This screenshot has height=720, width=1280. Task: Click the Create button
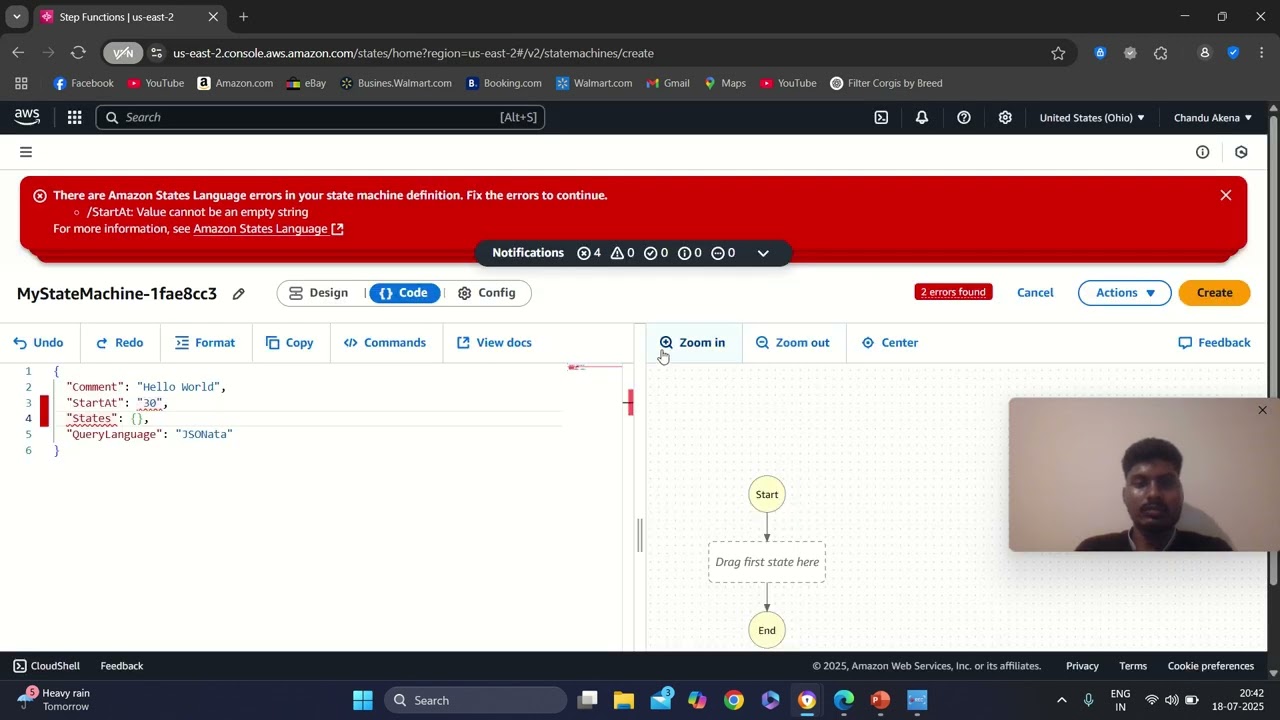click(x=1214, y=293)
